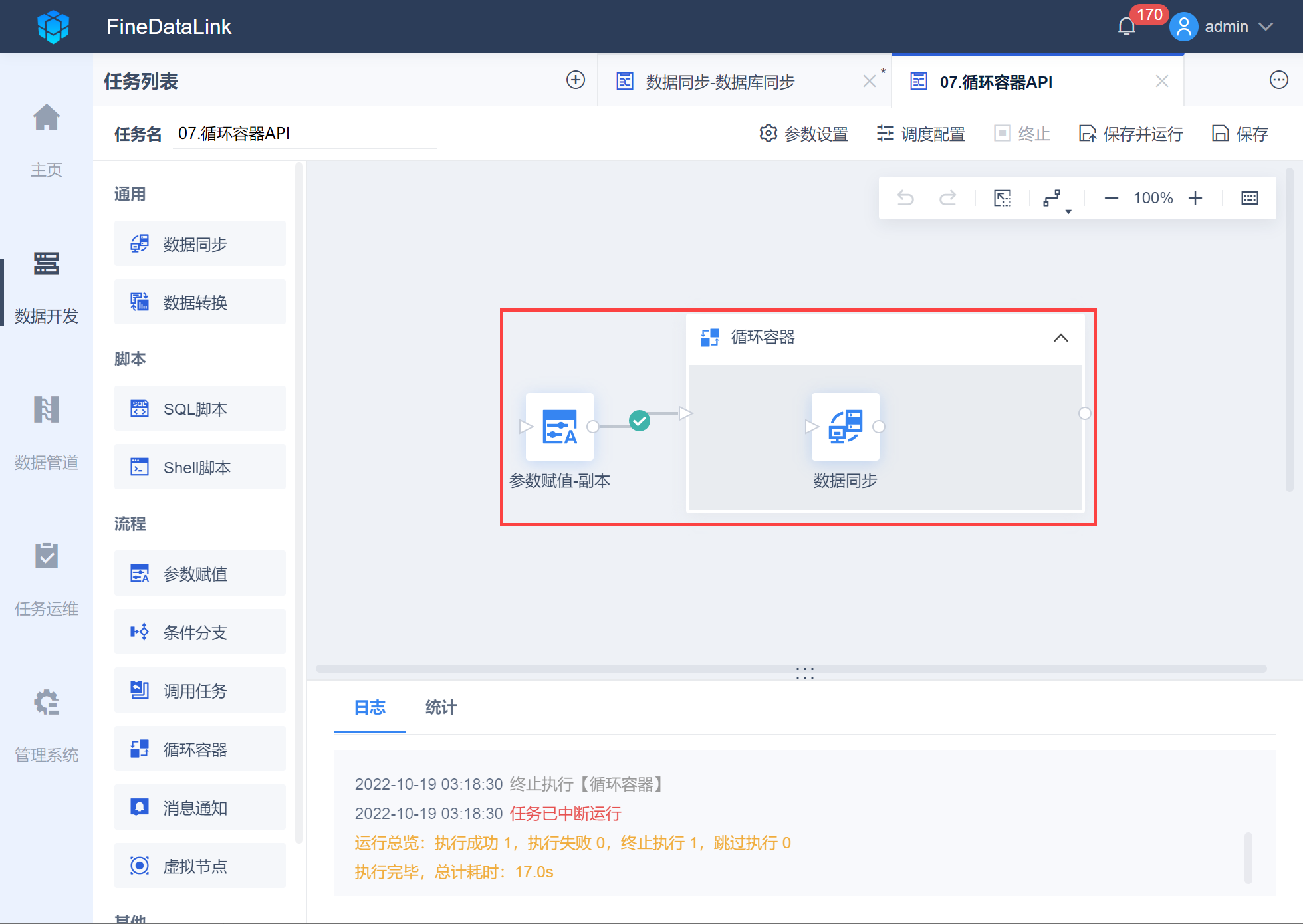
Task: Switch to 数据同步-数据库同步 tab
Action: 721,82
